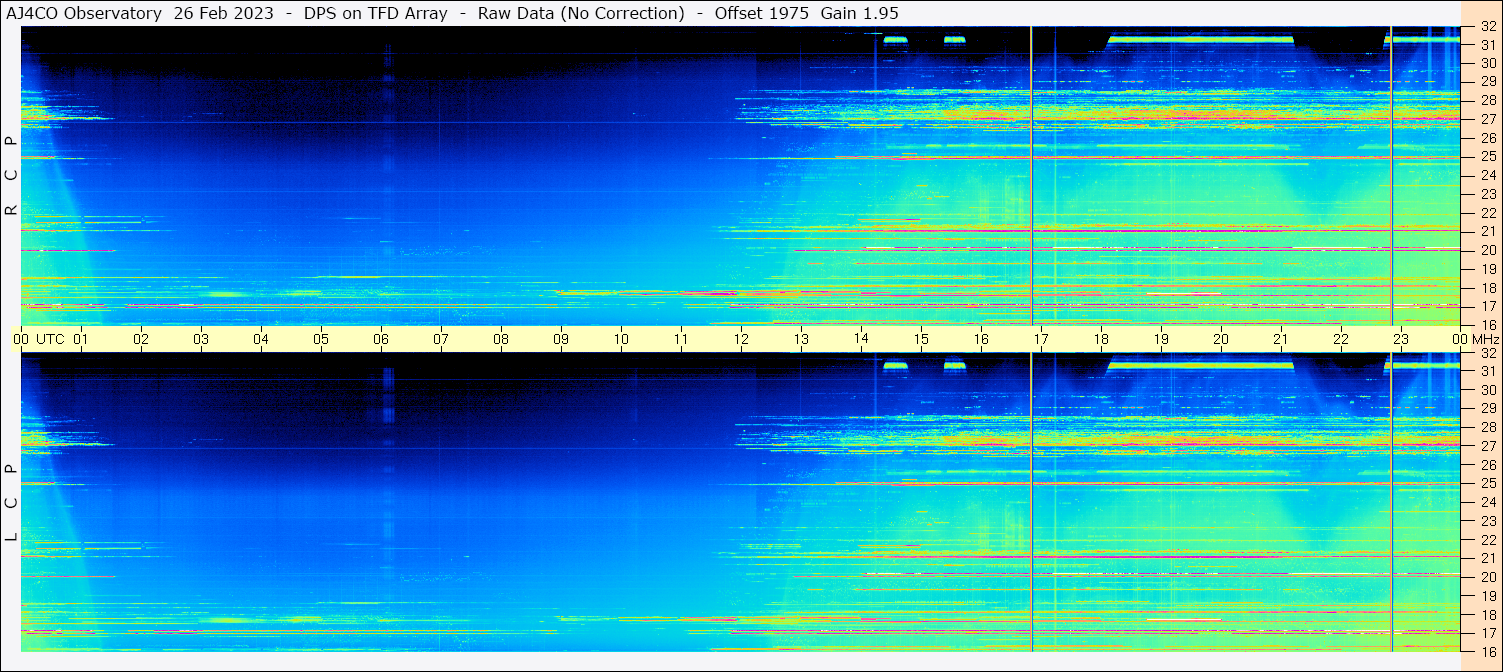The image size is (1503, 672).
Task: Select hour 23 on the time axis
Action: pyautogui.click(x=1401, y=339)
